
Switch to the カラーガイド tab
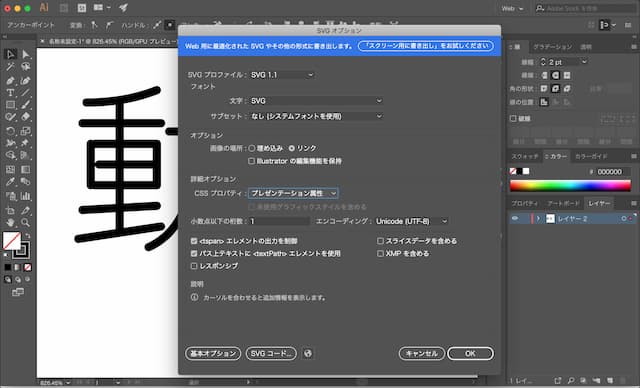pyautogui.click(x=591, y=156)
